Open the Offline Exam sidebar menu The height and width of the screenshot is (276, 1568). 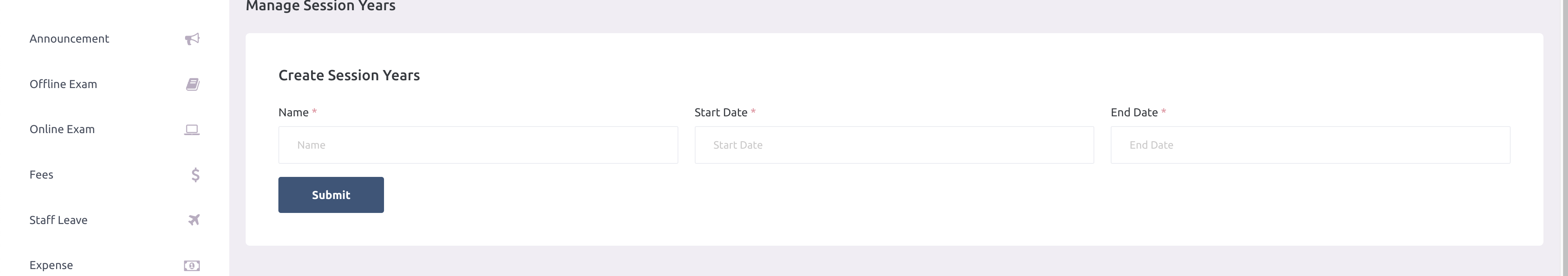click(115, 84)
